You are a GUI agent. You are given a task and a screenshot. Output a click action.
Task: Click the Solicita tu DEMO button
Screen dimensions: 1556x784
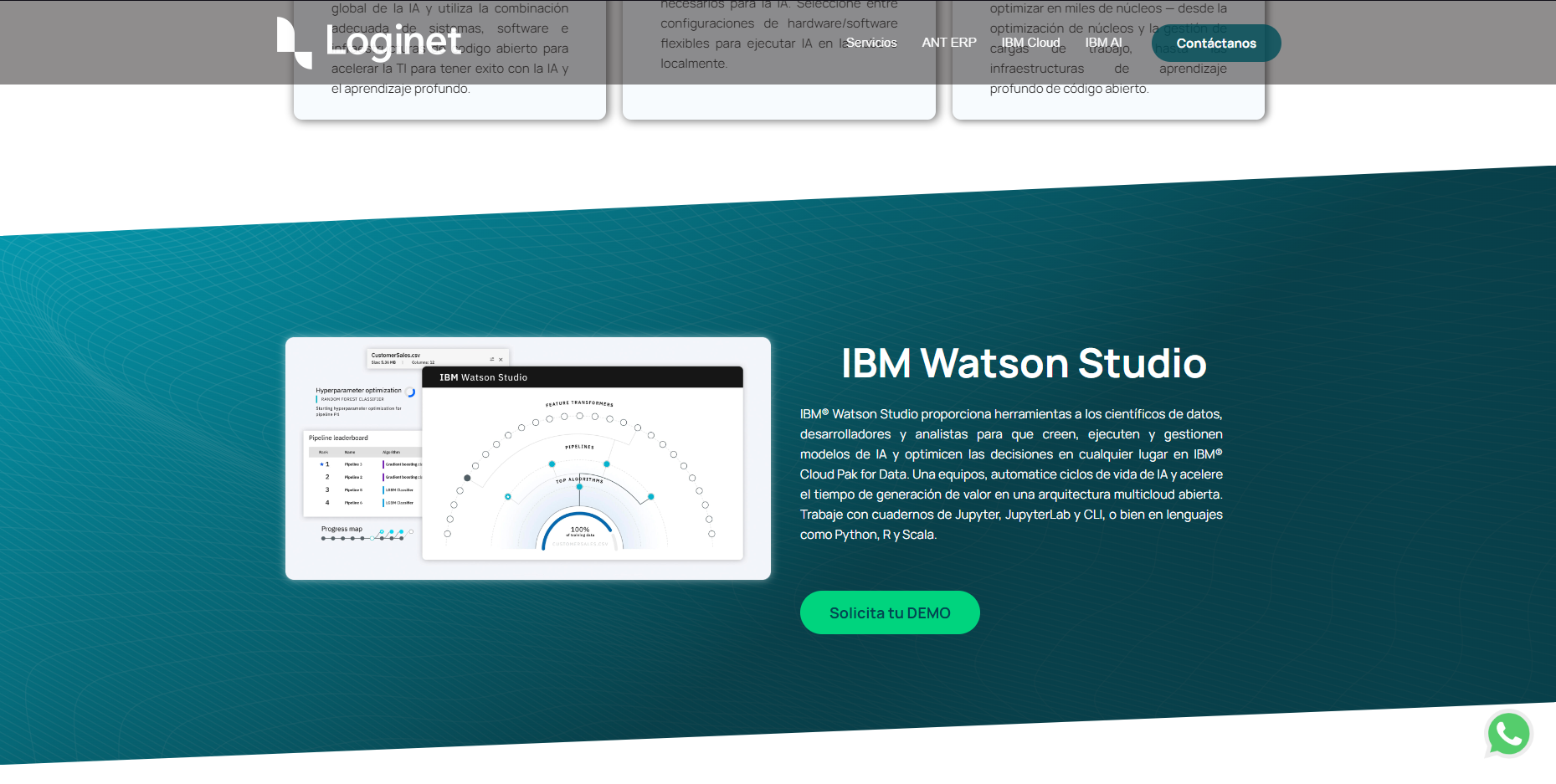[x=890, y=612]
